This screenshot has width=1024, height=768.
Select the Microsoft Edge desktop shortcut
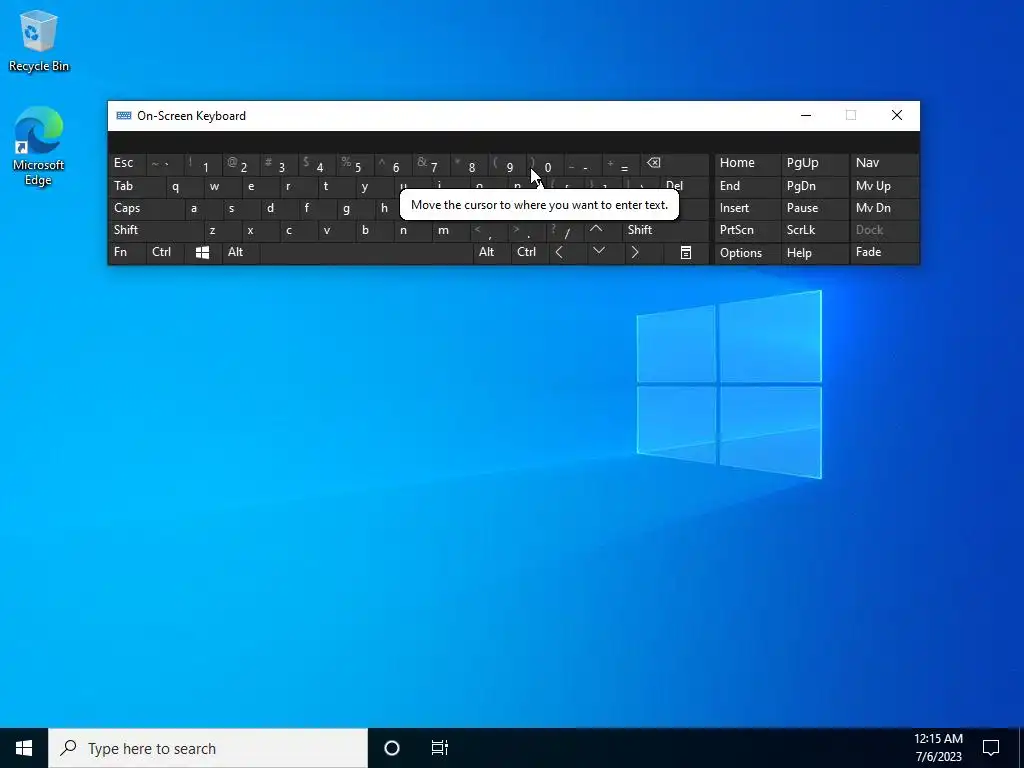point(39,146)
